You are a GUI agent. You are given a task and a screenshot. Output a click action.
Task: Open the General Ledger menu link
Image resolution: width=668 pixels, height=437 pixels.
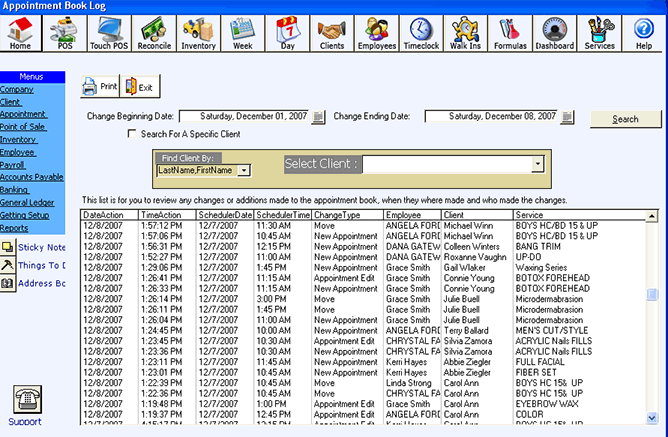click(x=27, y=203)
